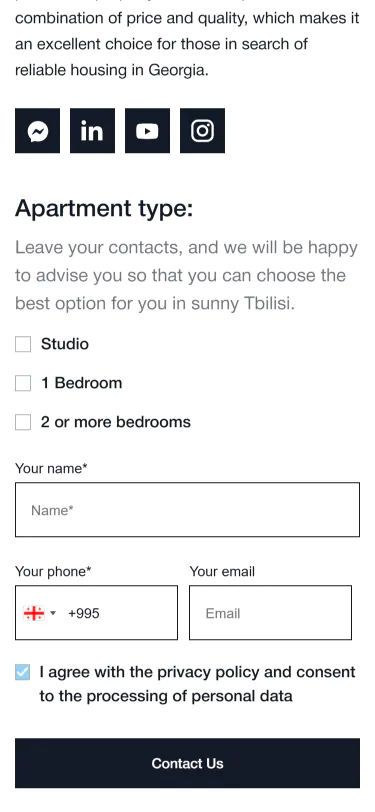Click the "2 or more bedrooms" label

pos(116,422)
